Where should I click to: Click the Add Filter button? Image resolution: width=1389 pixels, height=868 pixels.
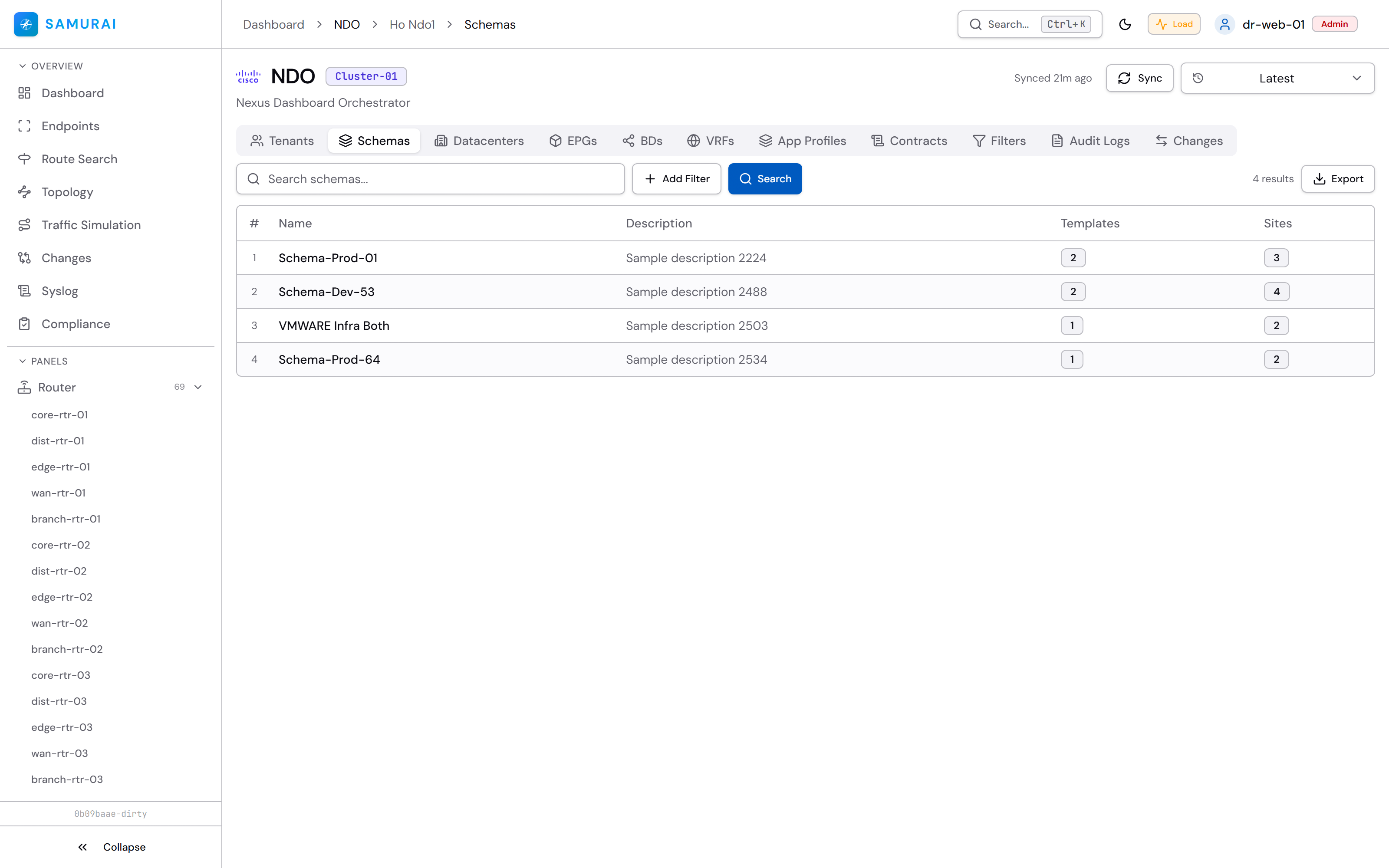click(676, 178)
